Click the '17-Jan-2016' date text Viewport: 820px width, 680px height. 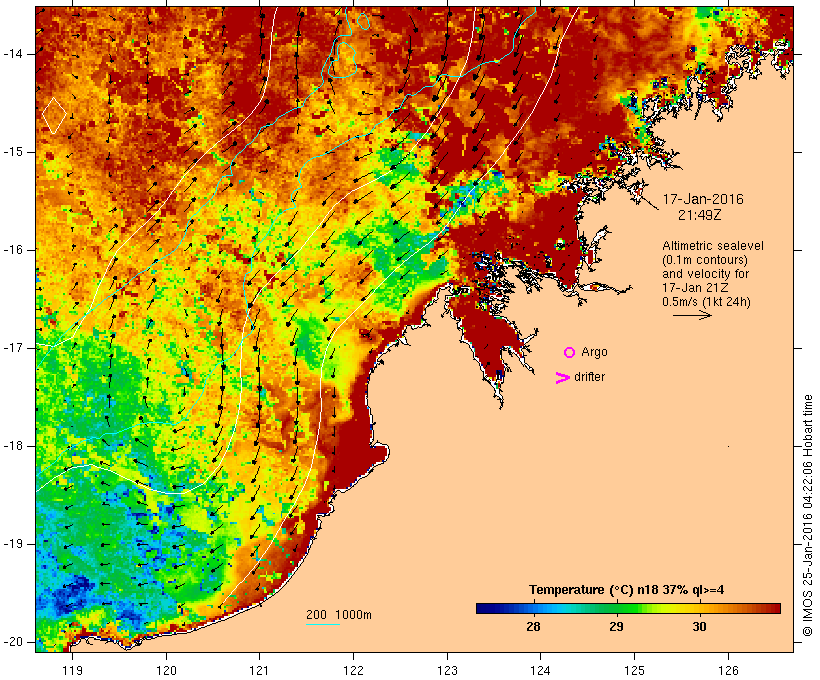tap(703, 199)
